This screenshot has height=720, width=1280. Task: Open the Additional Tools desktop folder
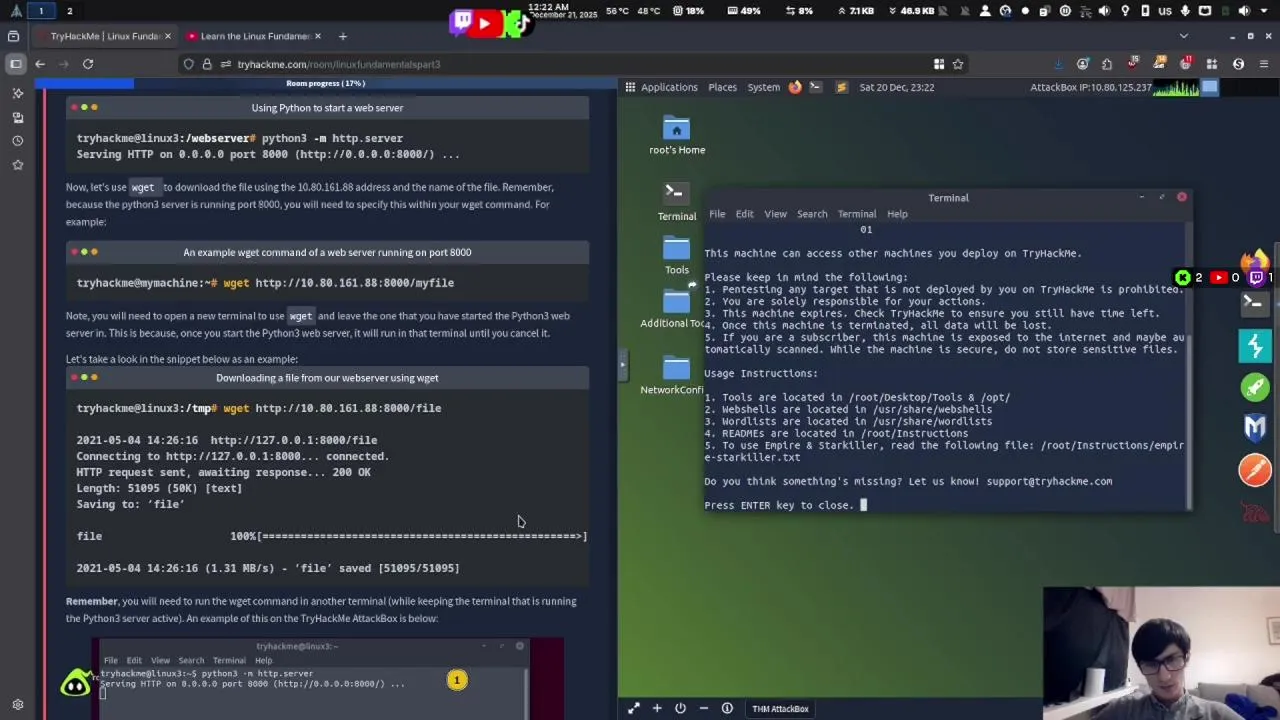click(675, 308)
